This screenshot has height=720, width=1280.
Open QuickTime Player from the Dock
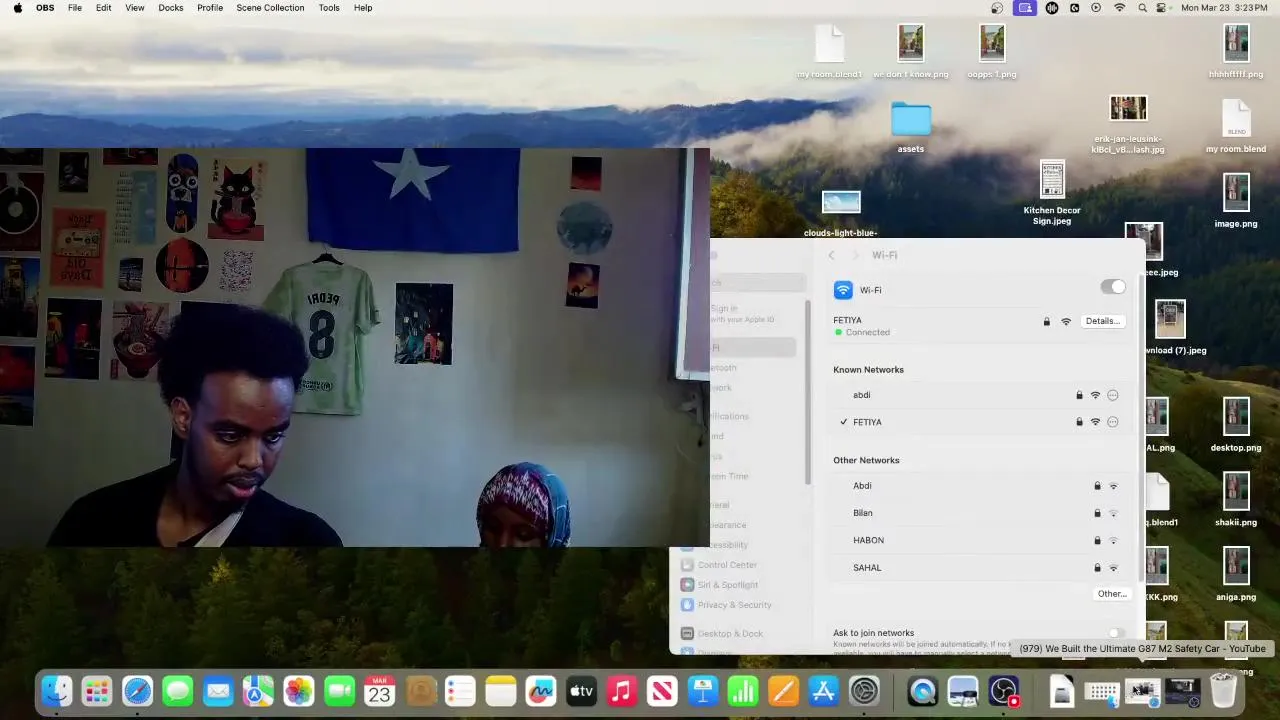pos(922,691)
